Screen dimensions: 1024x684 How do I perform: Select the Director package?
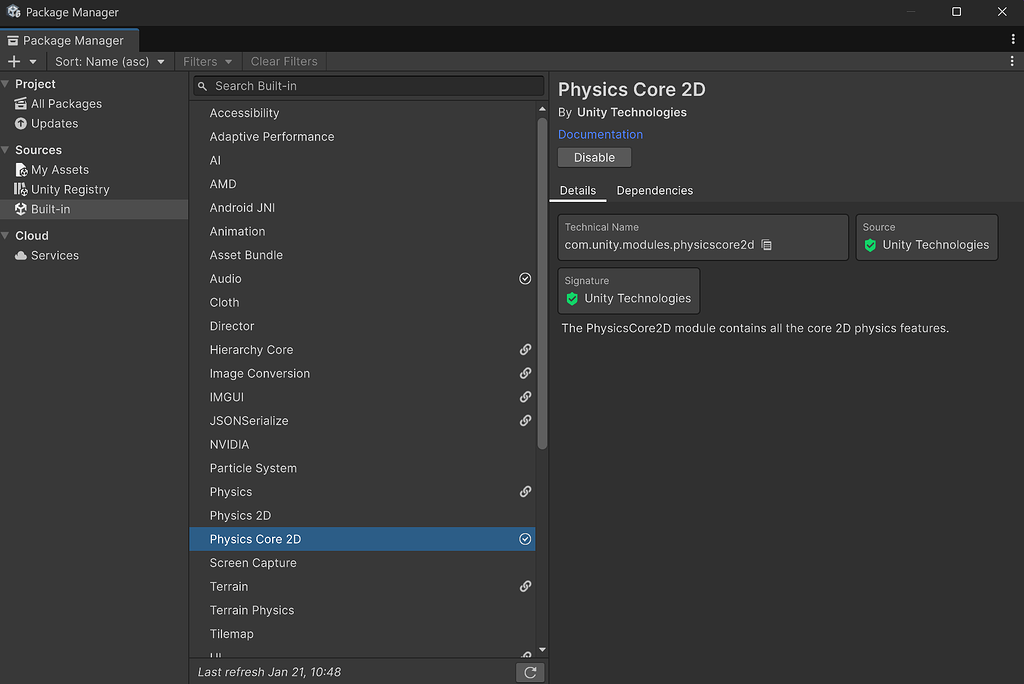tap(362, 326)
